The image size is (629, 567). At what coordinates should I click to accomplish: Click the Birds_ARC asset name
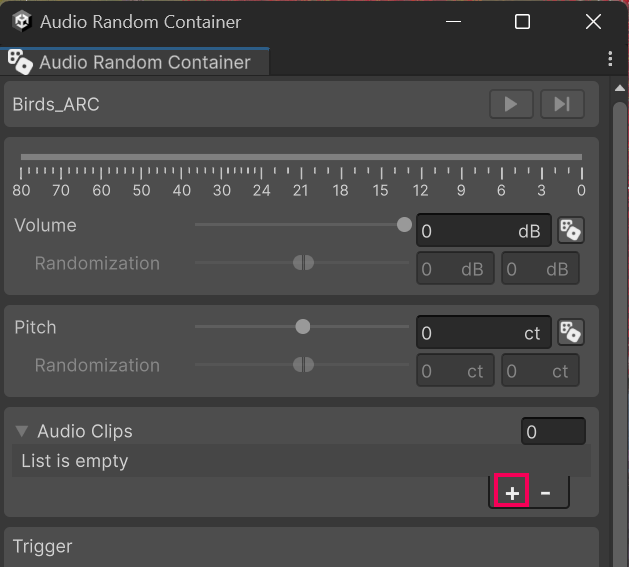click(56, 104)
